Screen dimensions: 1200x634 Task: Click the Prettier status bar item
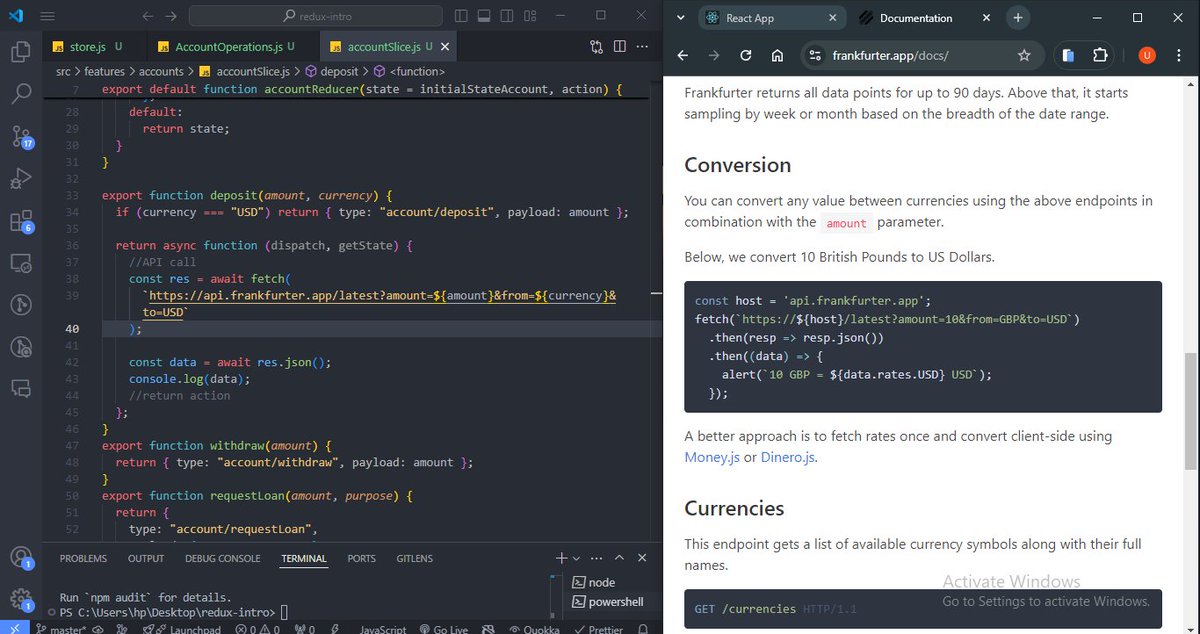coord(599,628)
